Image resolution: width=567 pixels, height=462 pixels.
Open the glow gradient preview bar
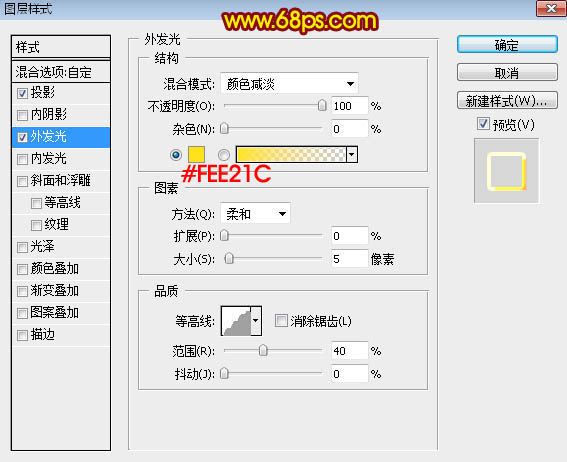(x=291, y=155)
